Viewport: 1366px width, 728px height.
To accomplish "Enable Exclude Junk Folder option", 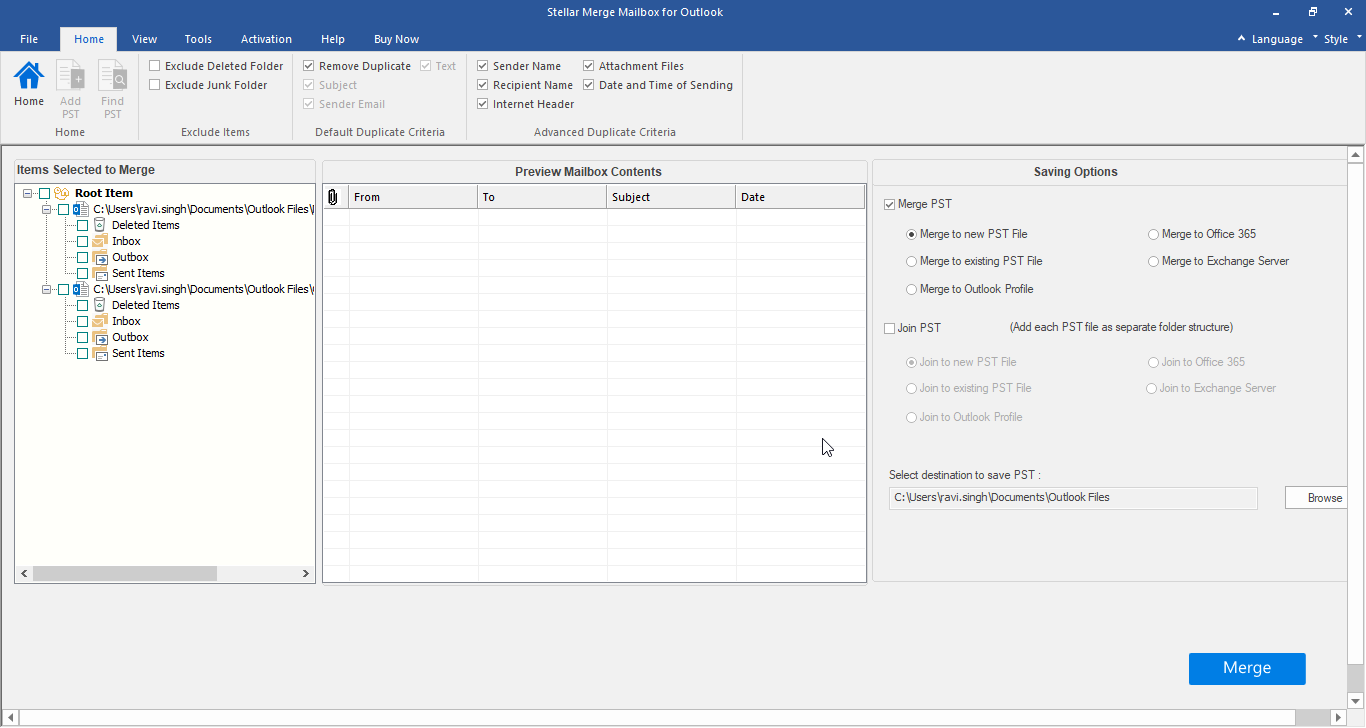I will [x=155, y=85].
